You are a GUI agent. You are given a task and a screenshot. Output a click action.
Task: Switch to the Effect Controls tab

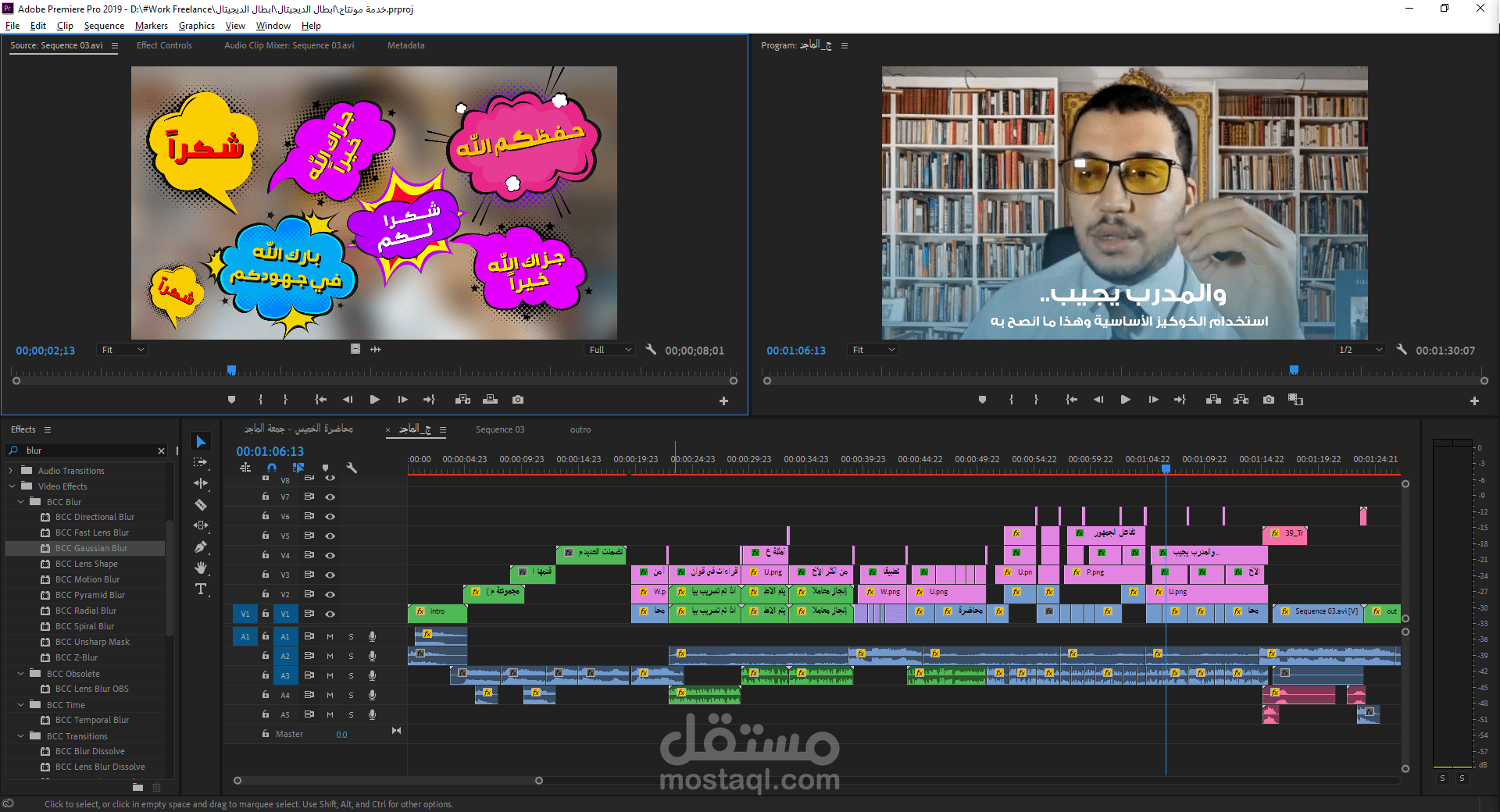pyautogui.click(x=164, y=45)
